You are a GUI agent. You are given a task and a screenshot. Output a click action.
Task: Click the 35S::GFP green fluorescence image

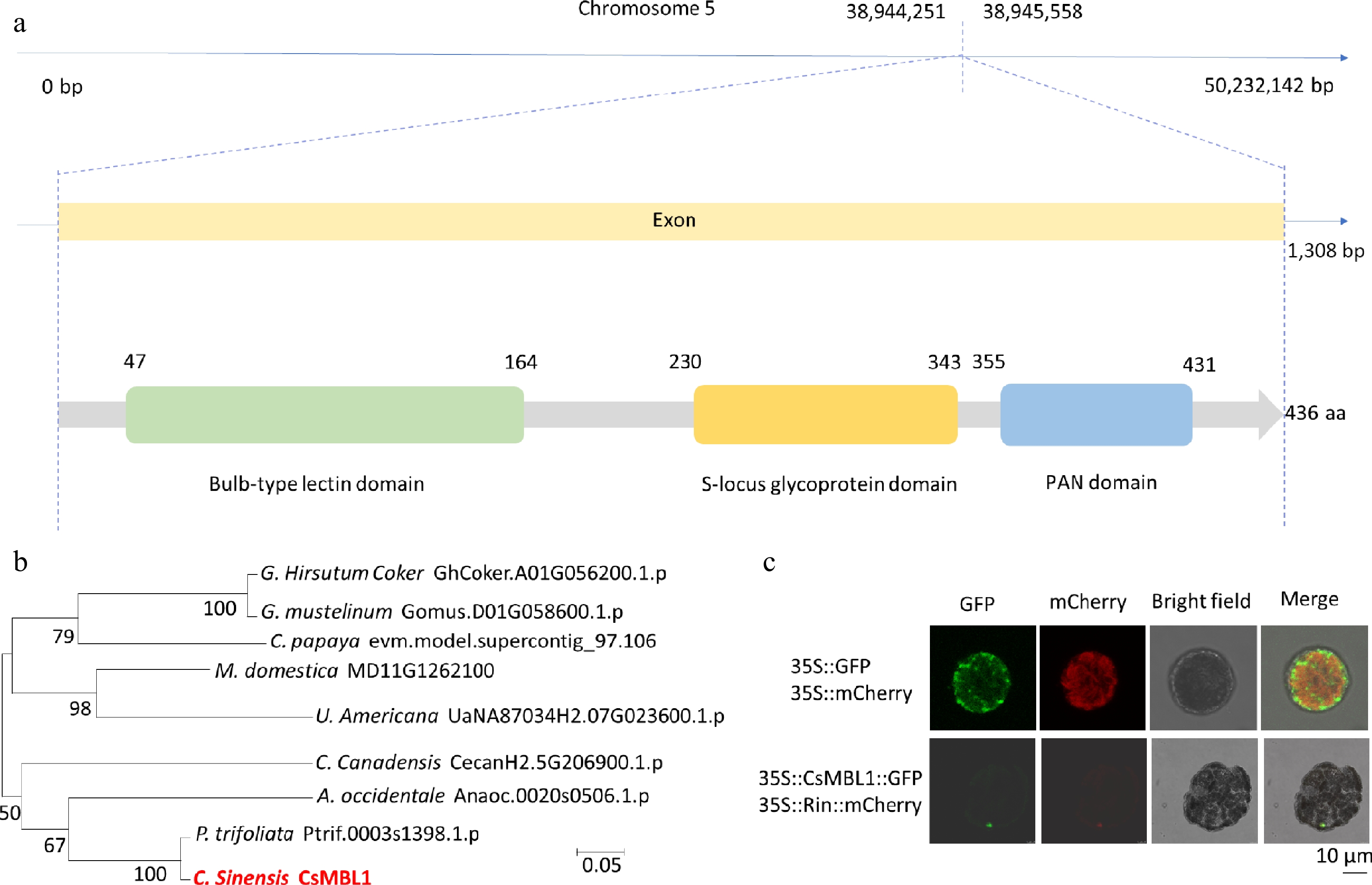[982, 678]
